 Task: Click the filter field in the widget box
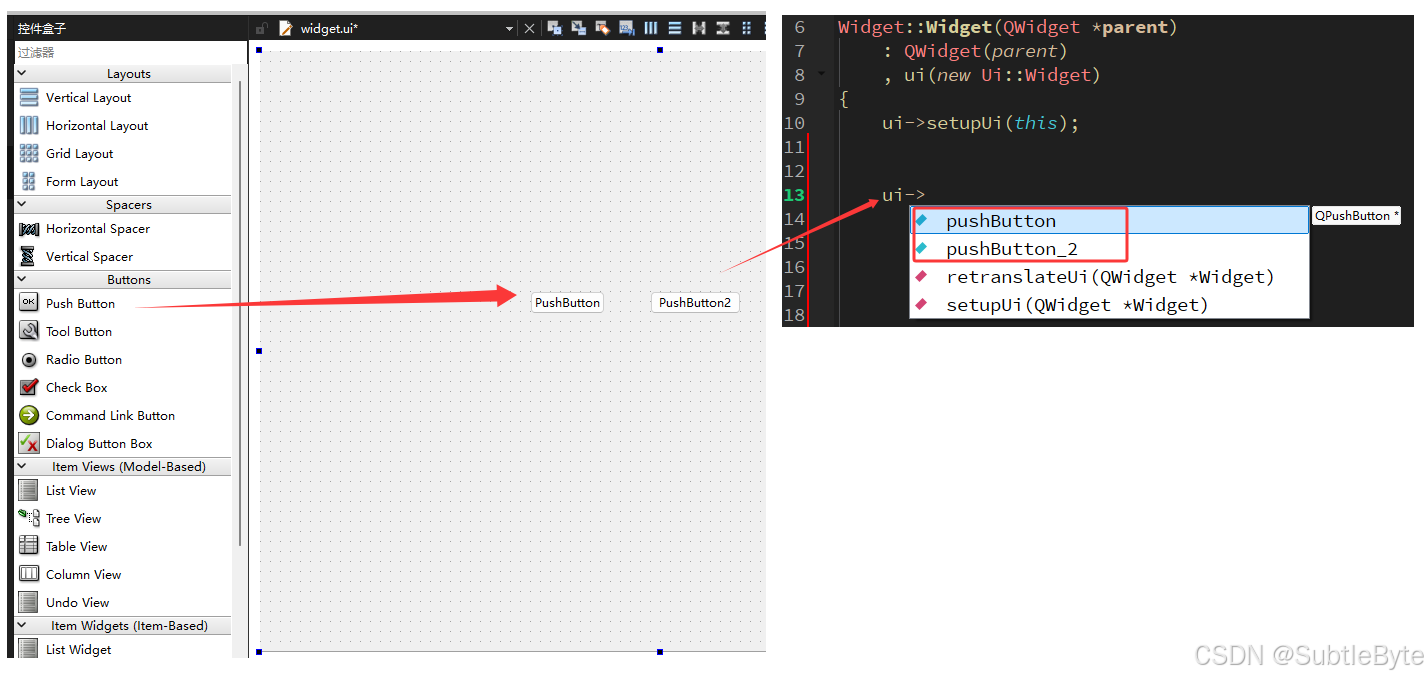click(x=130, y=52)
